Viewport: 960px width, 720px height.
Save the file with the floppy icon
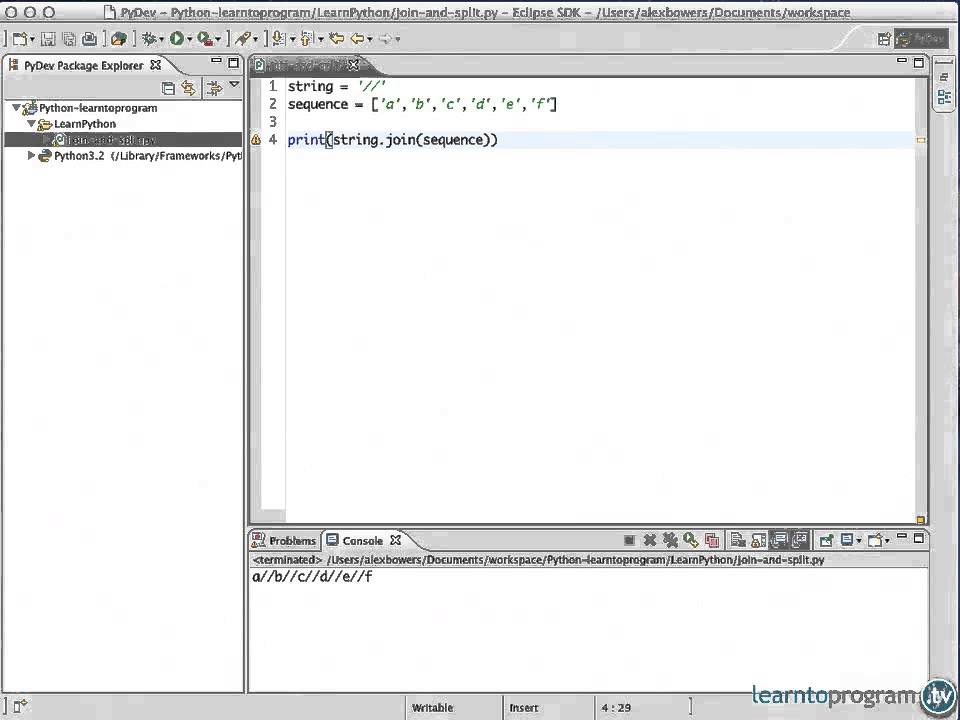tap(48, 39)
